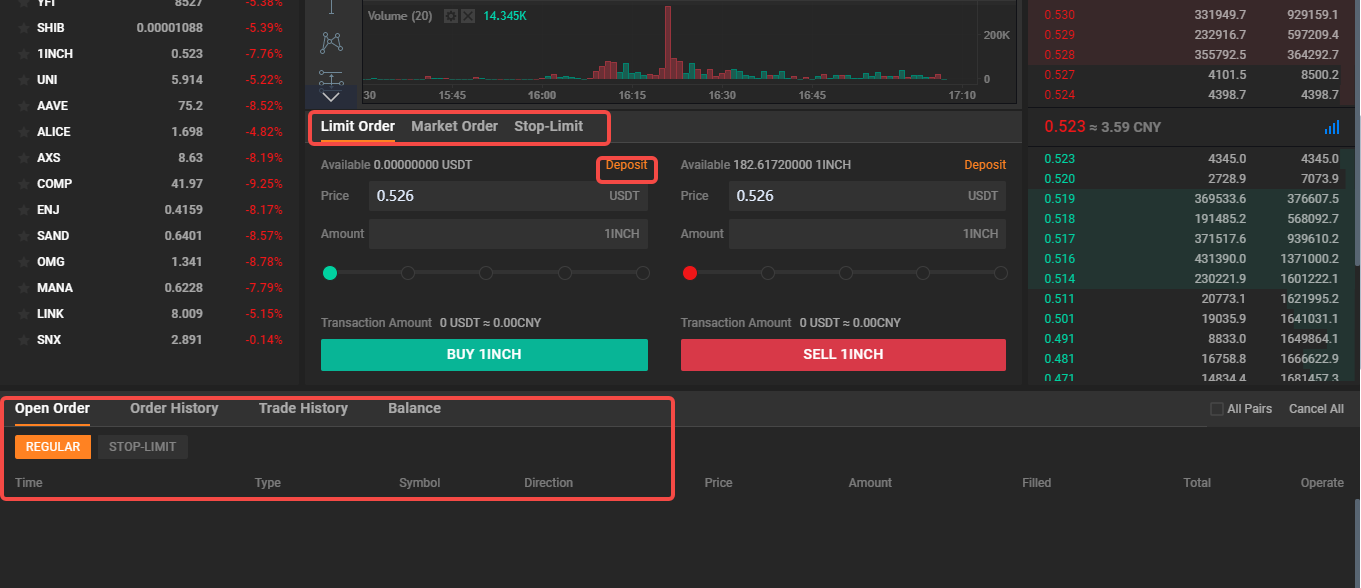The image size is (1361, 588).
Task: Focus the buy Amount input field
Action: pyautogui.click(x=508, y=234)
